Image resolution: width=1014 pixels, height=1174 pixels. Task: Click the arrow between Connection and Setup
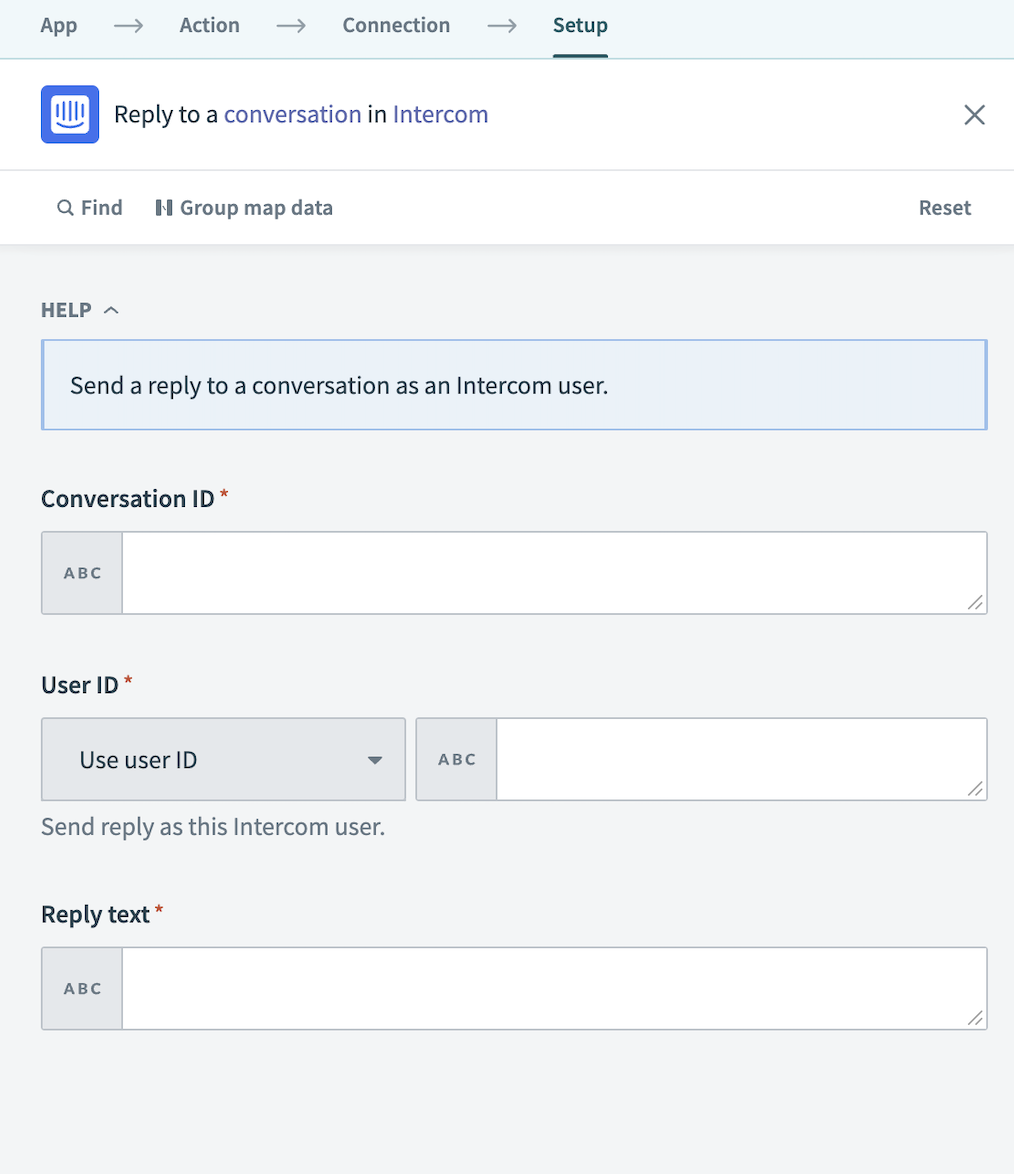click(501, 26)
